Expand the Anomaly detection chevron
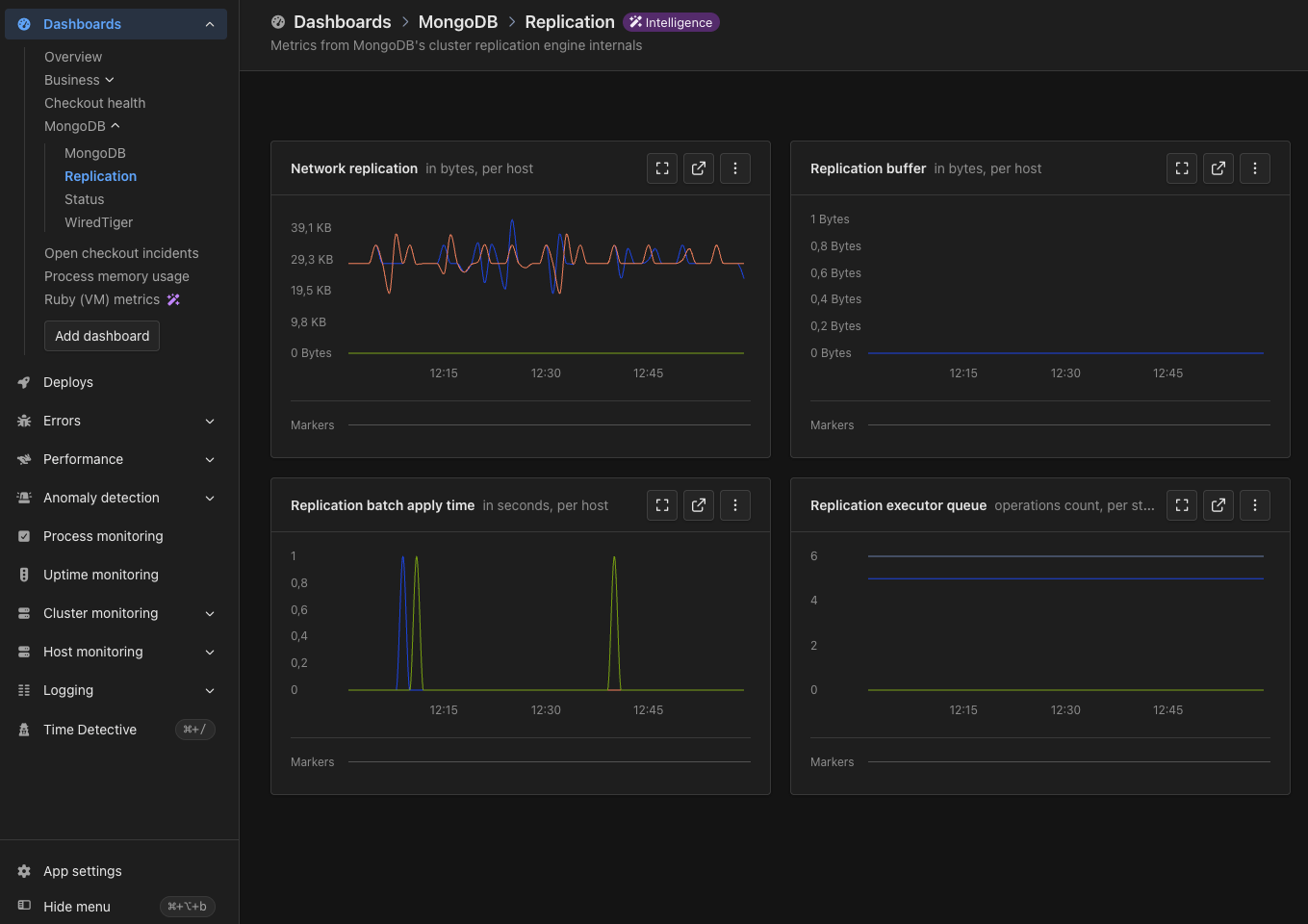This screenshot has height=924, width=1308. 210,498
